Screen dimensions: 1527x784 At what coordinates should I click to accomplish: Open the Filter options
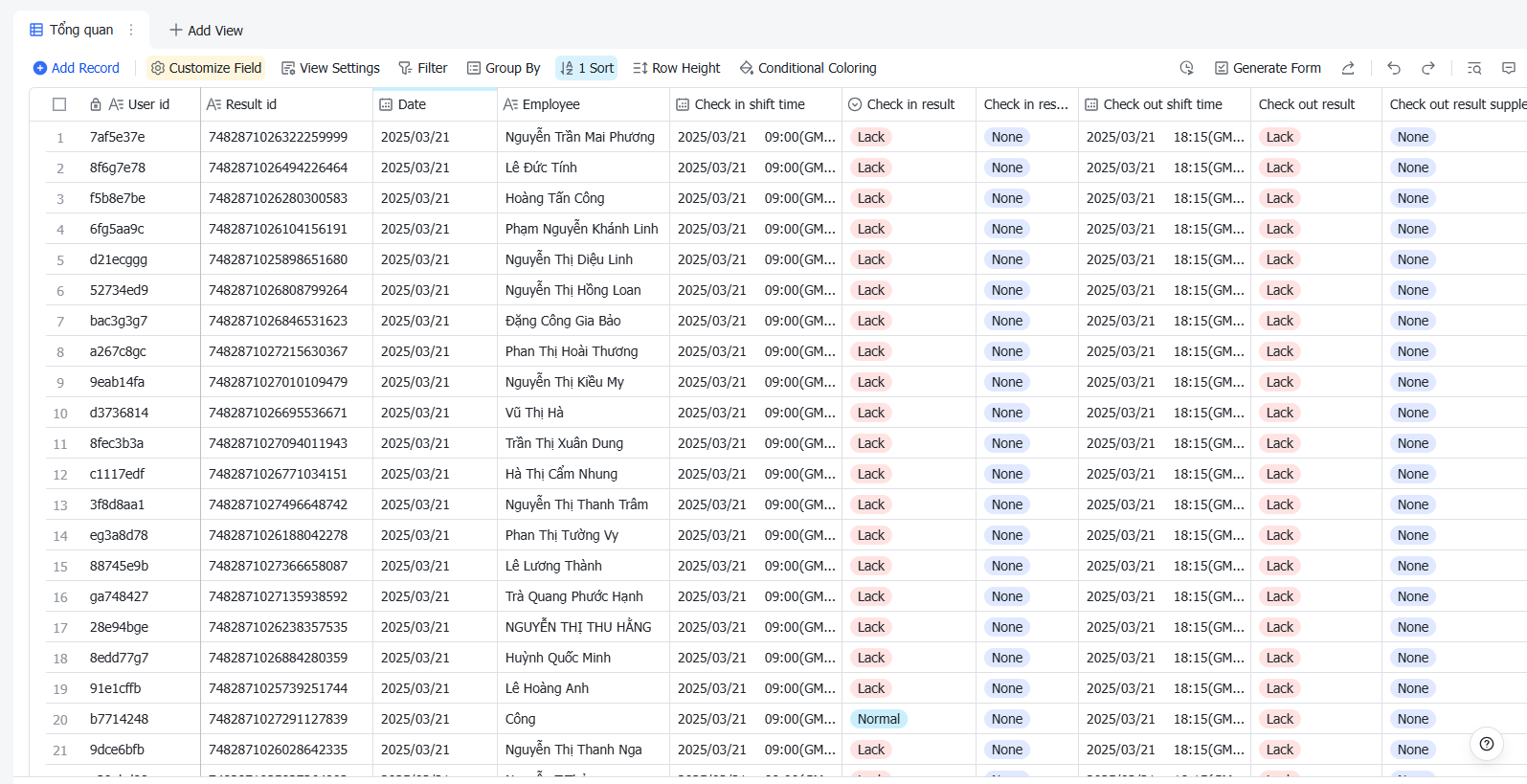tap(423, 68)
